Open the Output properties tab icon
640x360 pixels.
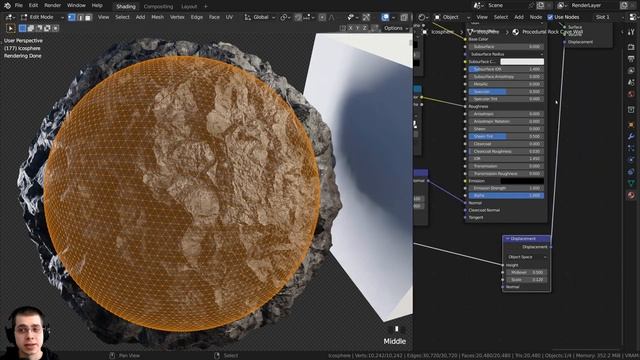tap(631, 60)
